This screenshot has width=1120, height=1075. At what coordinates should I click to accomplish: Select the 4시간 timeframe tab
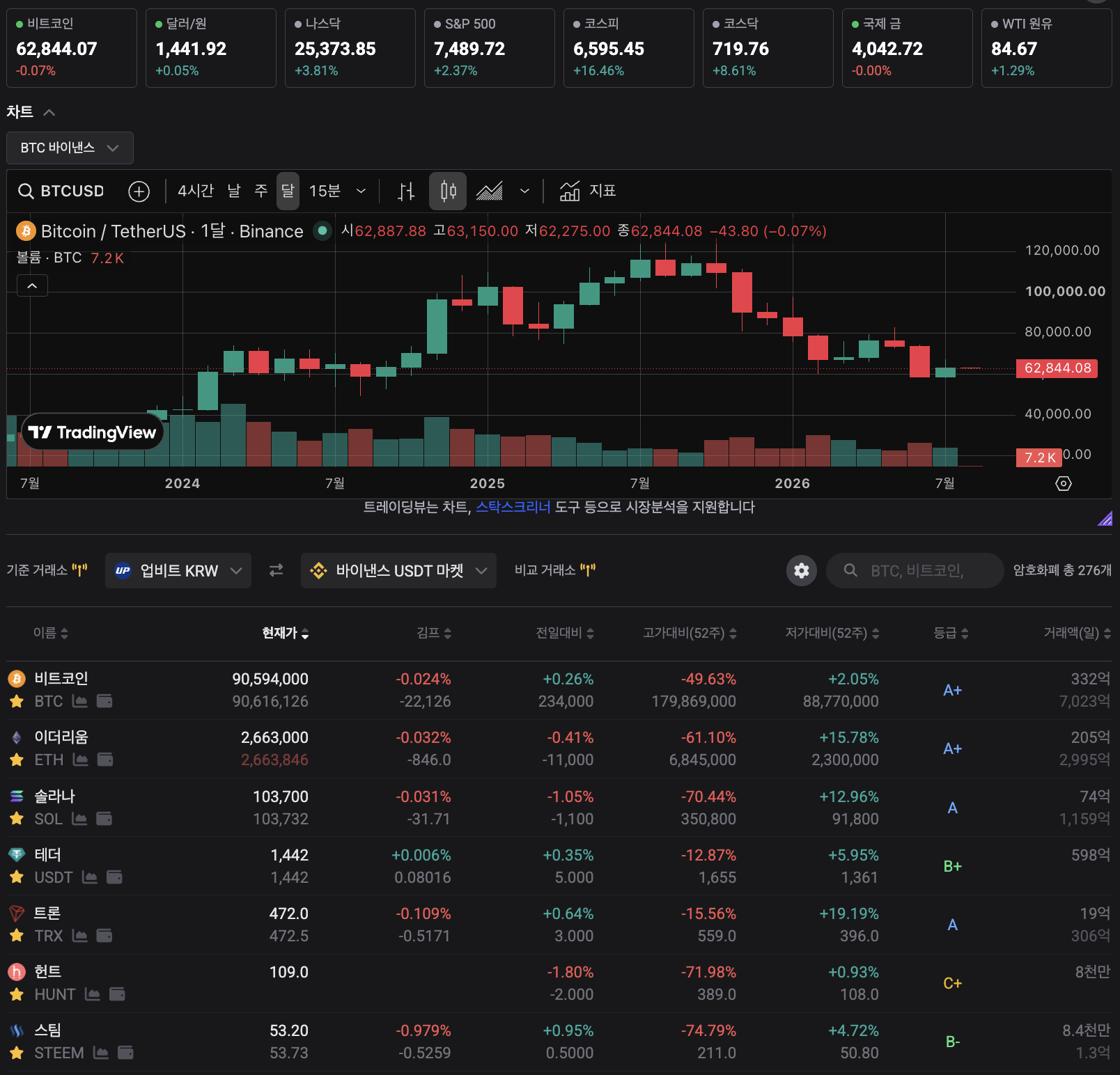coord(196,191)
